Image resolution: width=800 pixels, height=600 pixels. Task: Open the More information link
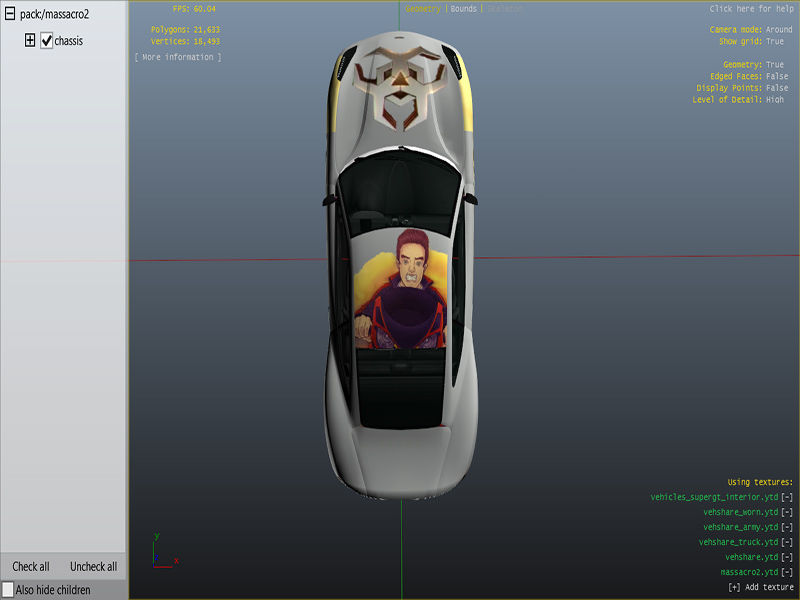[178, 57]
